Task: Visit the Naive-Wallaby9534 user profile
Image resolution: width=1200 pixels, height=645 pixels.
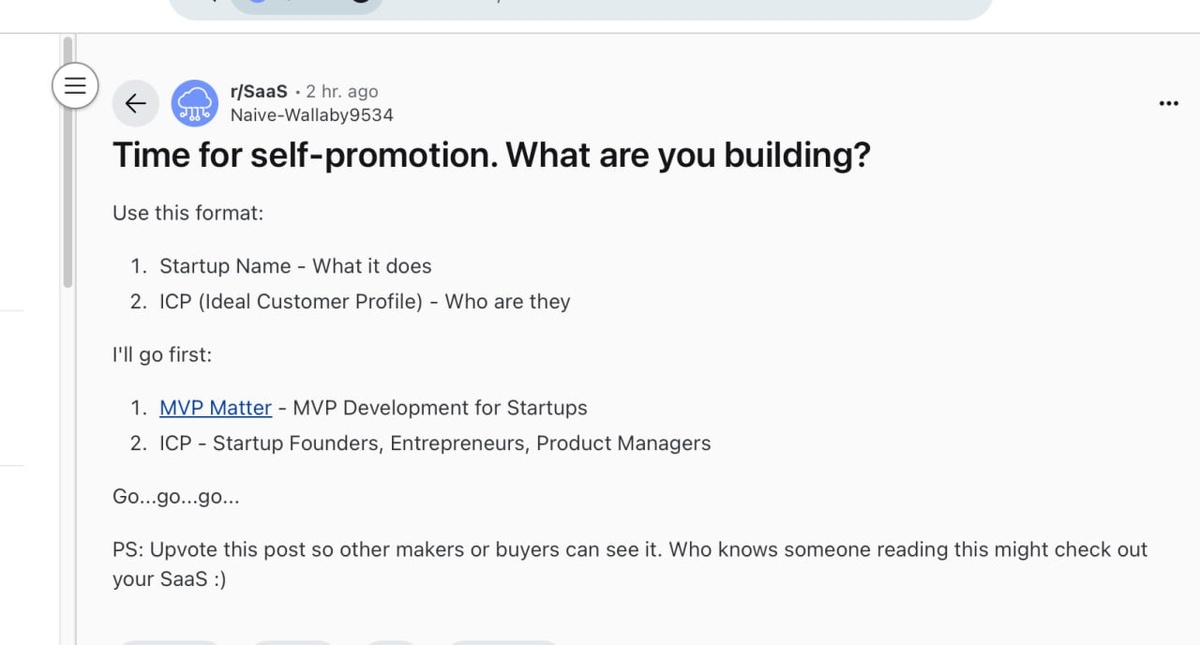Action: click(x=311, y=115)
